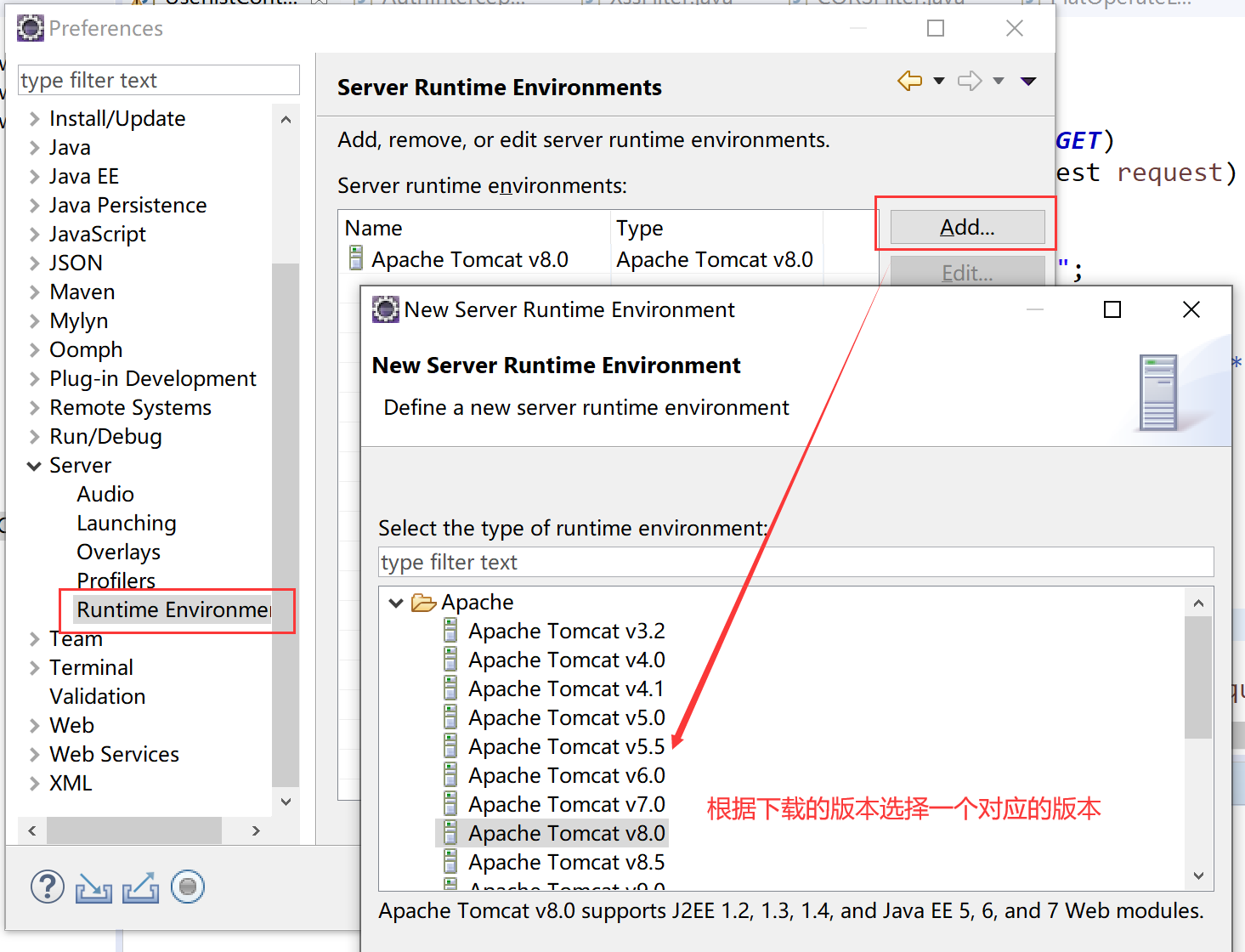The image size is (1245, 952).
Task: Select the Remote Systems preference item
Action: click(x=130, y=407)
